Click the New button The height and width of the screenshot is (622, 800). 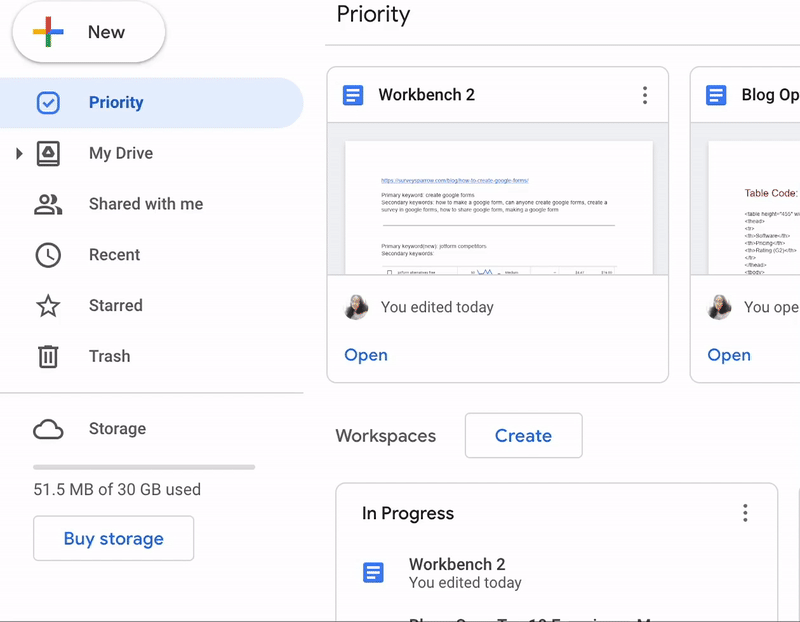(x=88, y=31)
